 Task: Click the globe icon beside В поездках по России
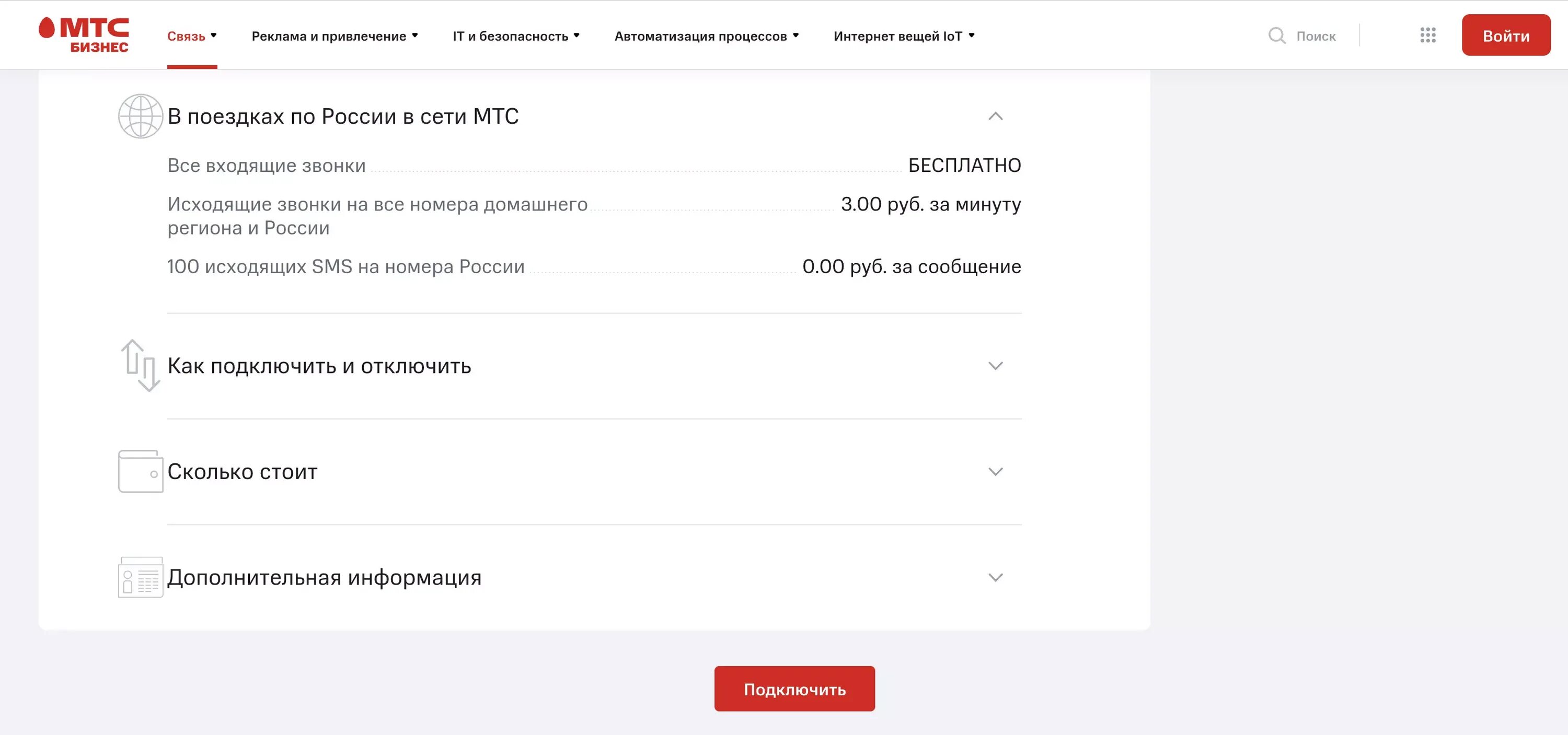[141, 115]
